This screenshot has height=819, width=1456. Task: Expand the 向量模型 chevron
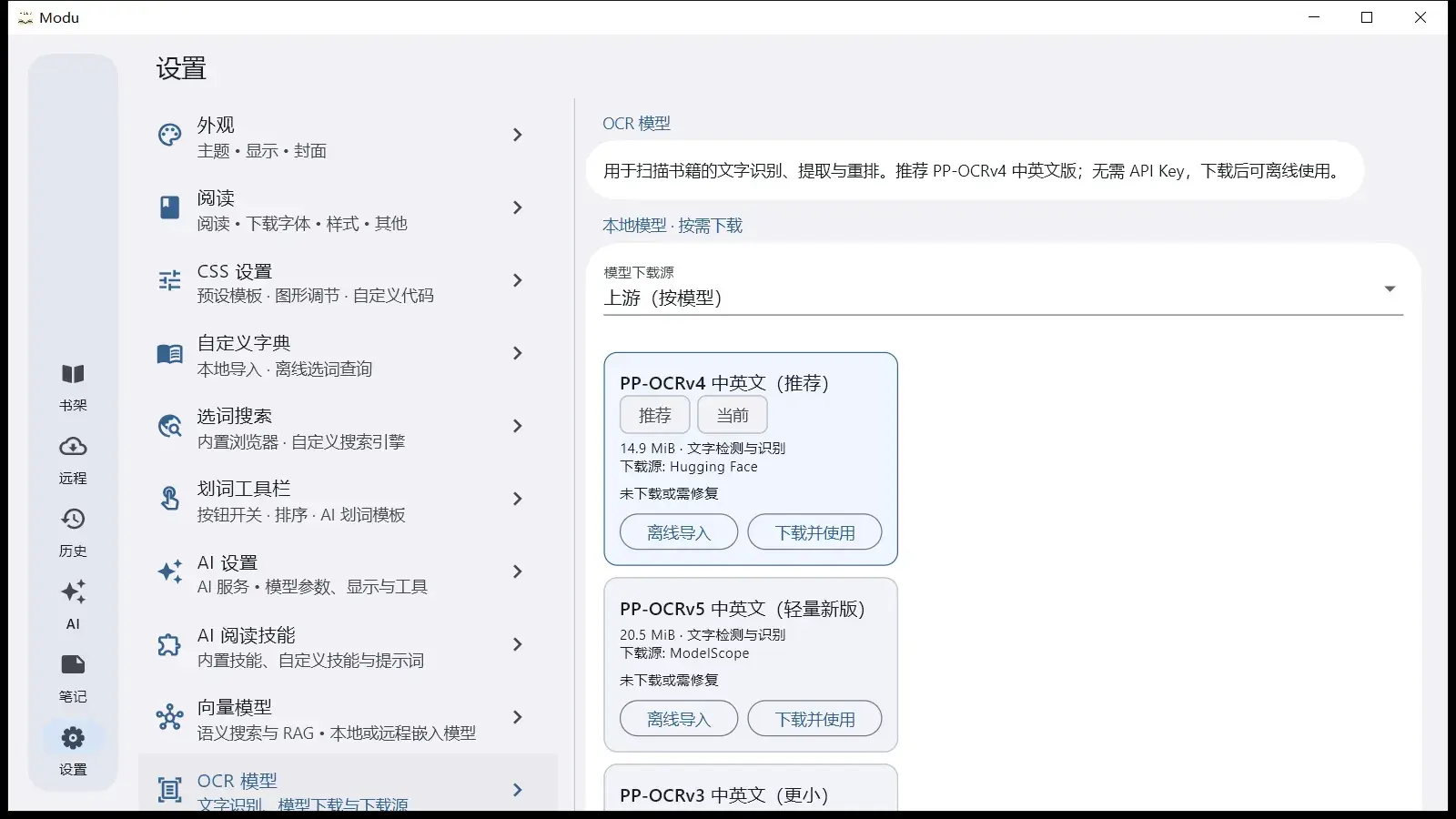[517, 717]
